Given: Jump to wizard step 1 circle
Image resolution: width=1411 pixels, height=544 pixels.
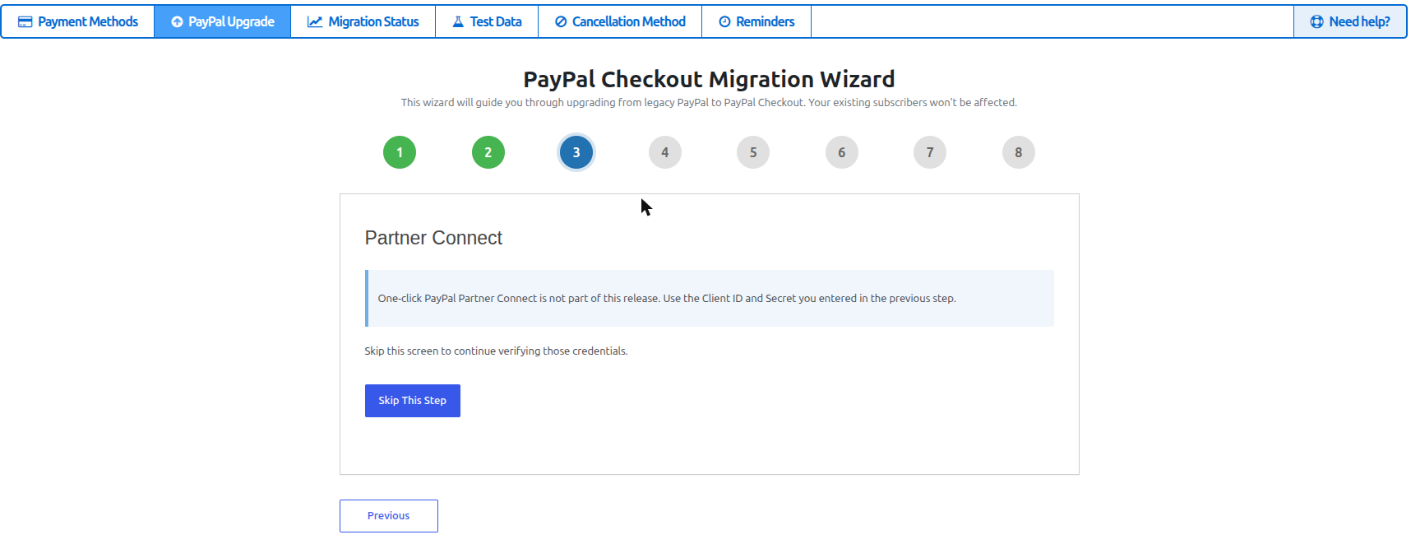Looking at the screenshot, I should click(x=399, y=153).
